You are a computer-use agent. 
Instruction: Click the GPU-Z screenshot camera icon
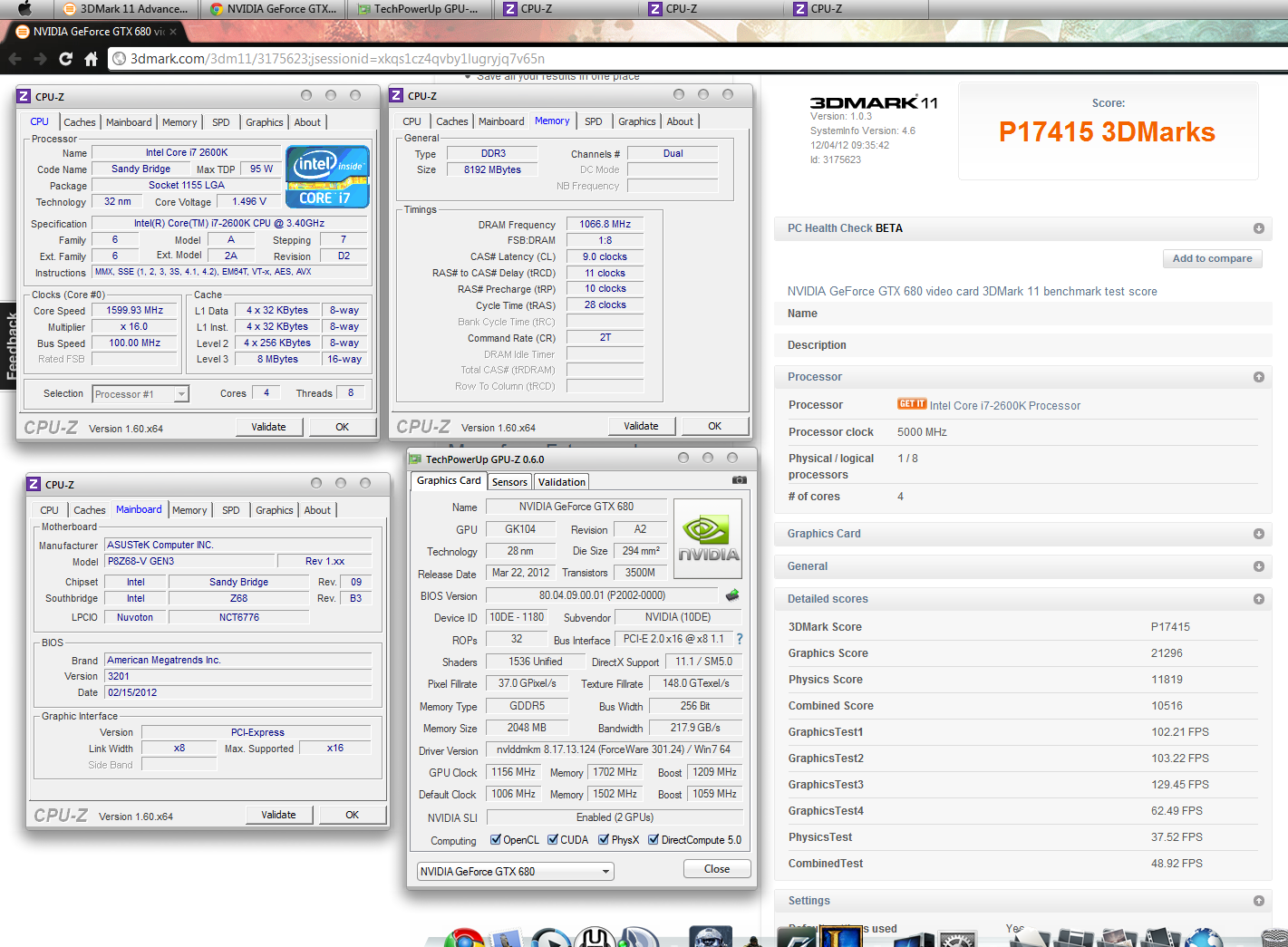[740, 480]
